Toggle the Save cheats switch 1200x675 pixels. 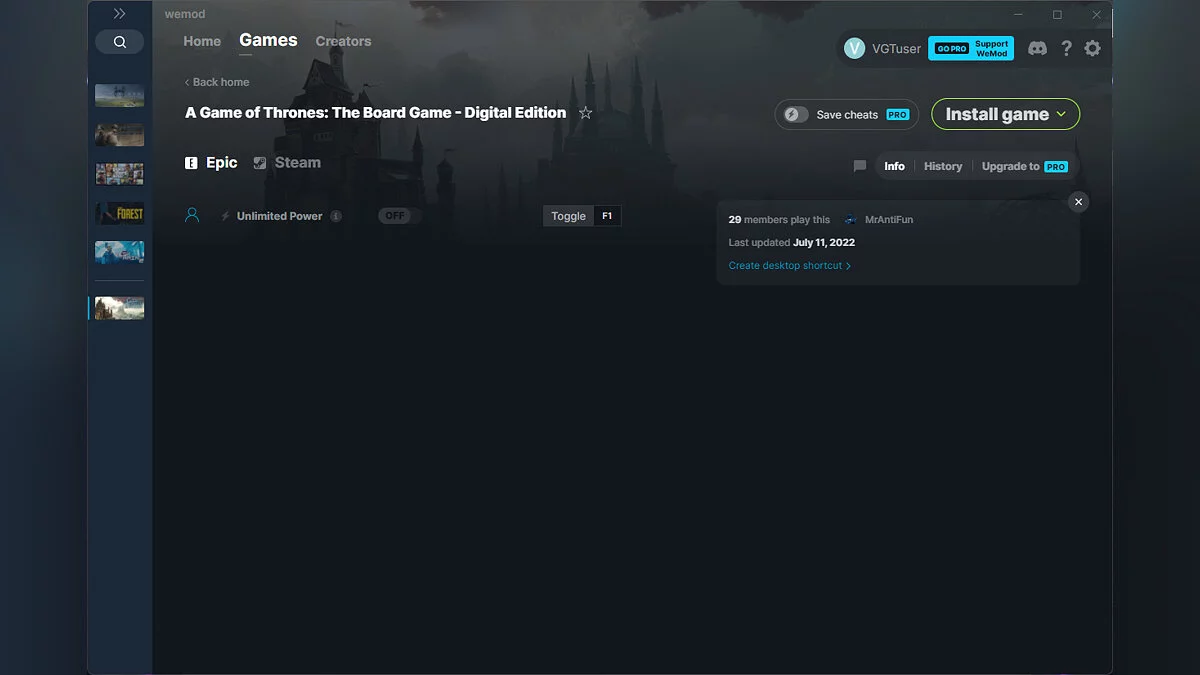tap(796, 114)
